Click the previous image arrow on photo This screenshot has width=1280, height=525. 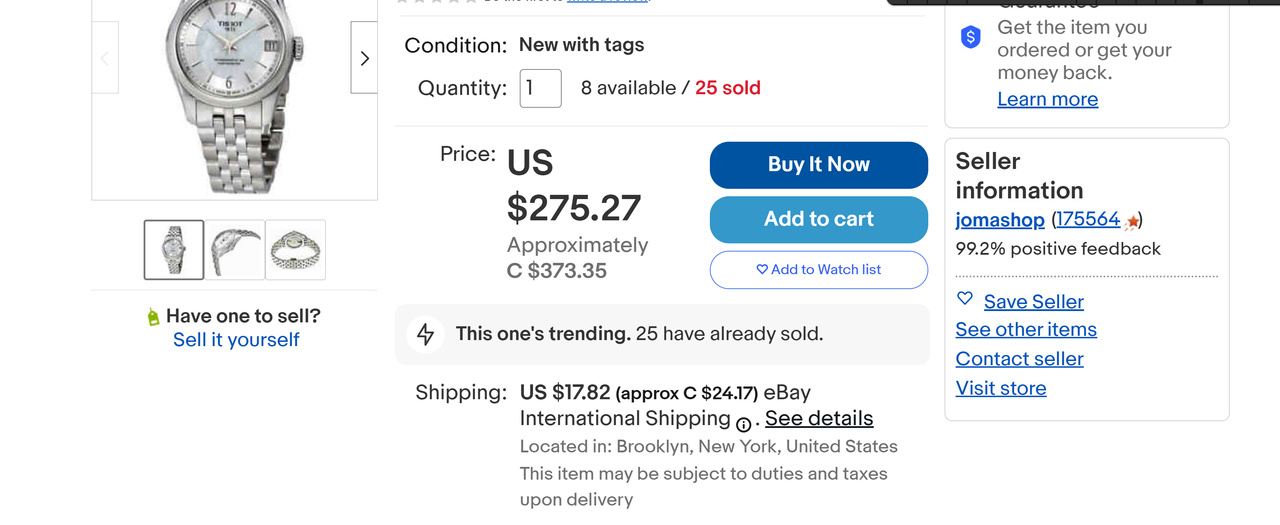105,58
